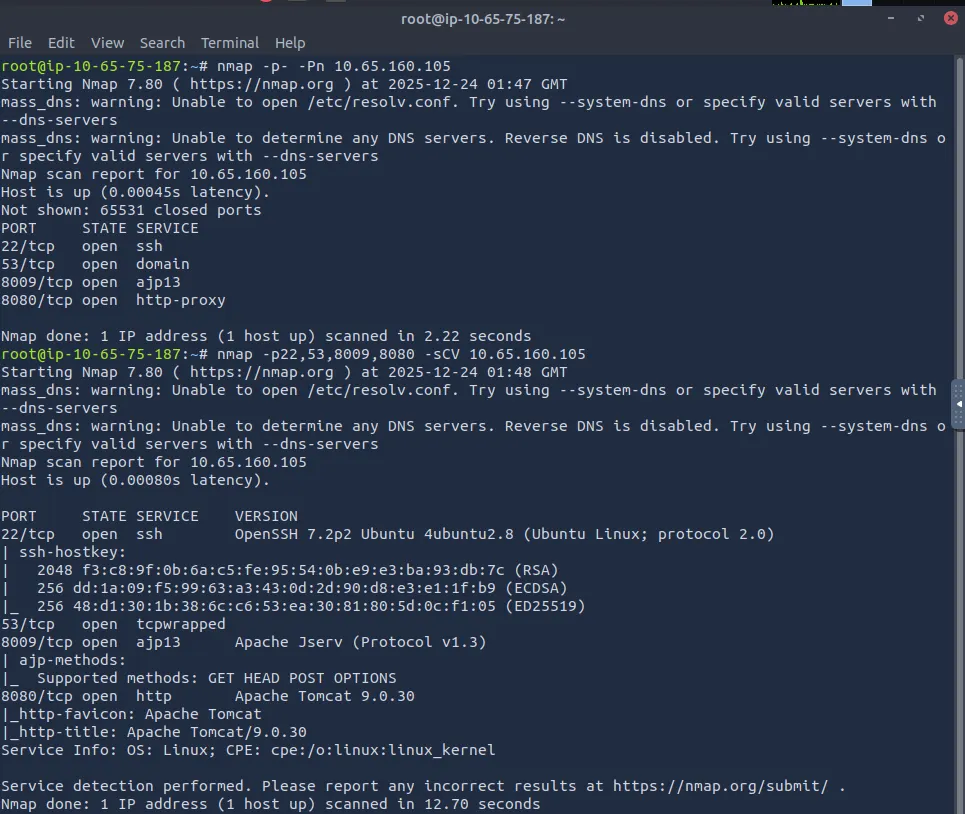Screen dimensions: 965x814
Task: Click the terminal's vertical scrollbar track
Action: 958,600
